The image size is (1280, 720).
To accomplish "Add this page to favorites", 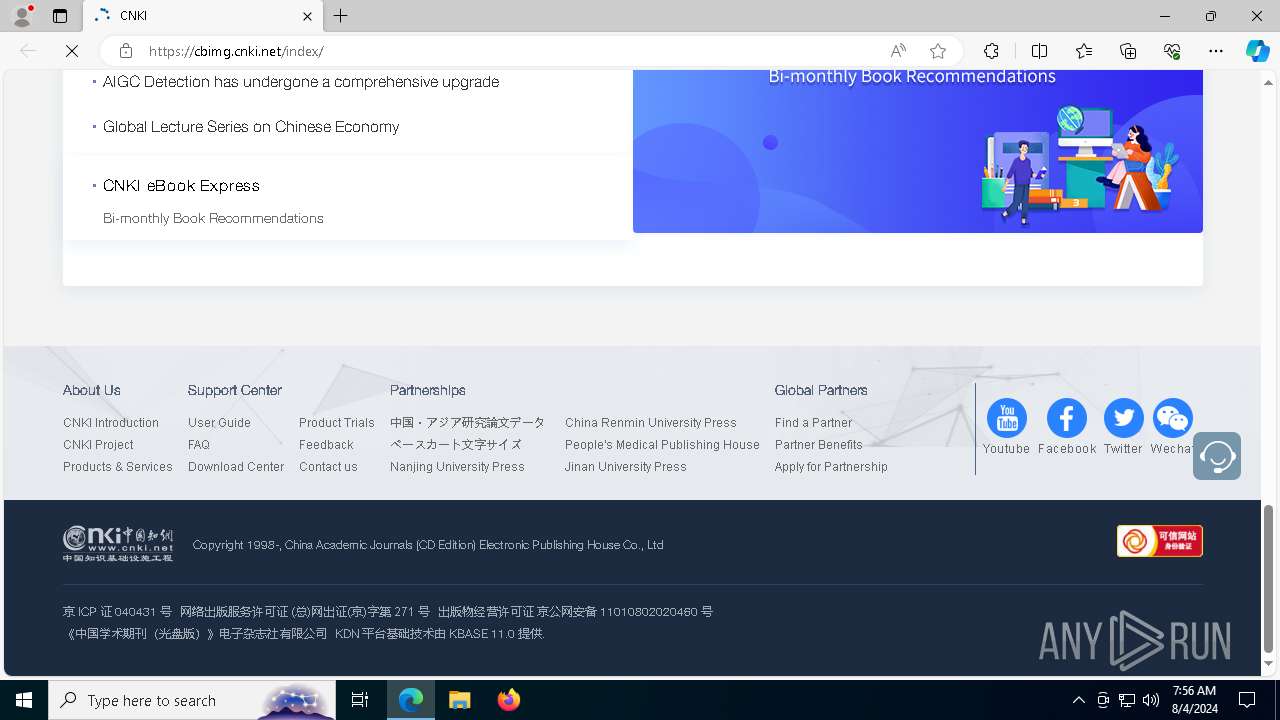I will click(938, 51).
